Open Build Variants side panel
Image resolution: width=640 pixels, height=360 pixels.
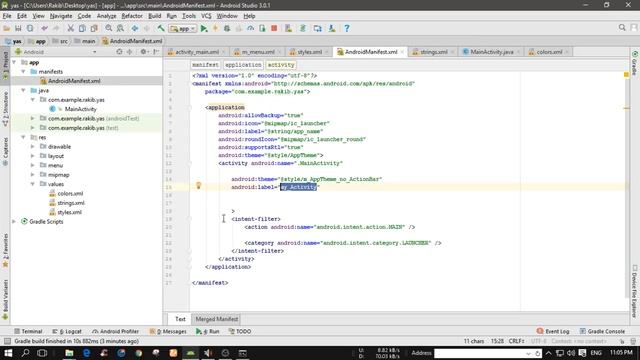coord(5,299)
